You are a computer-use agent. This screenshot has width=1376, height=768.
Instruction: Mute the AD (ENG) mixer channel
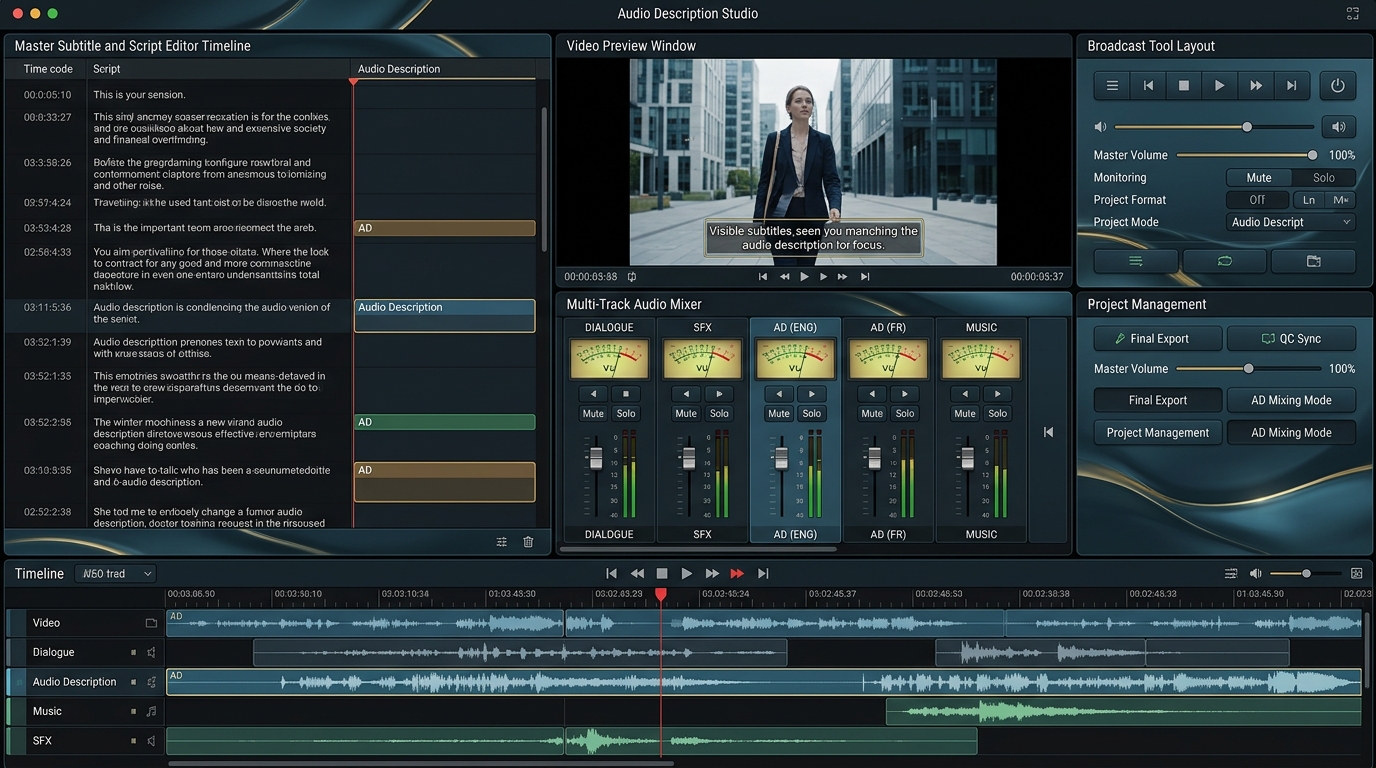[x=779, y=413]
